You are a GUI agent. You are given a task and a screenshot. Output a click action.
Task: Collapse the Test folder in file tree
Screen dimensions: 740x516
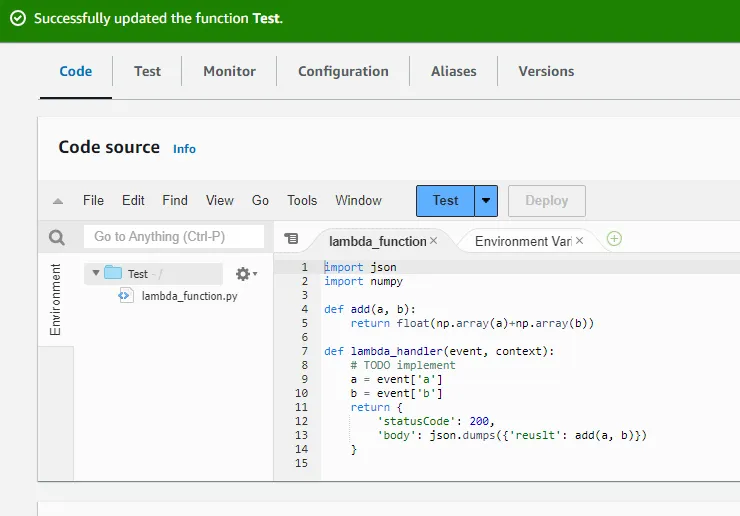pos(96,273)
